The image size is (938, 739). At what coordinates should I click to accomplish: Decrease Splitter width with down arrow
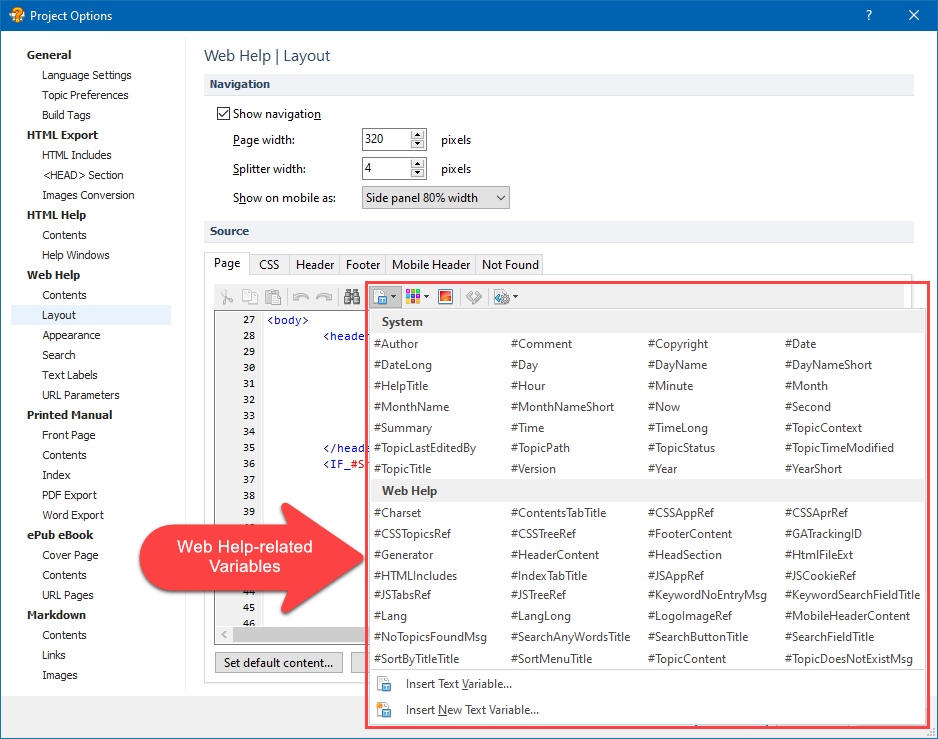pyautogui.click(x=418, y=173)
